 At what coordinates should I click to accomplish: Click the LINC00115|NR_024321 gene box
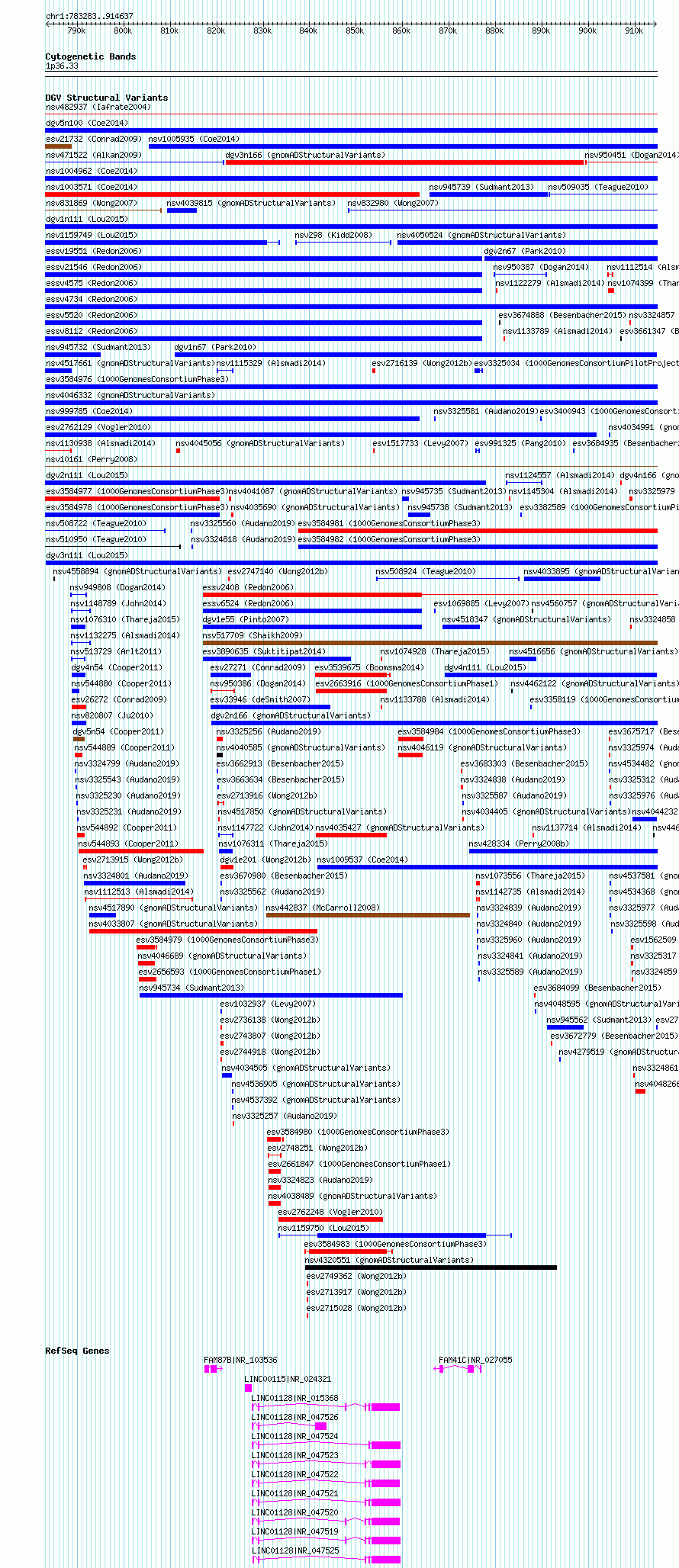(x=248, y=1388)
